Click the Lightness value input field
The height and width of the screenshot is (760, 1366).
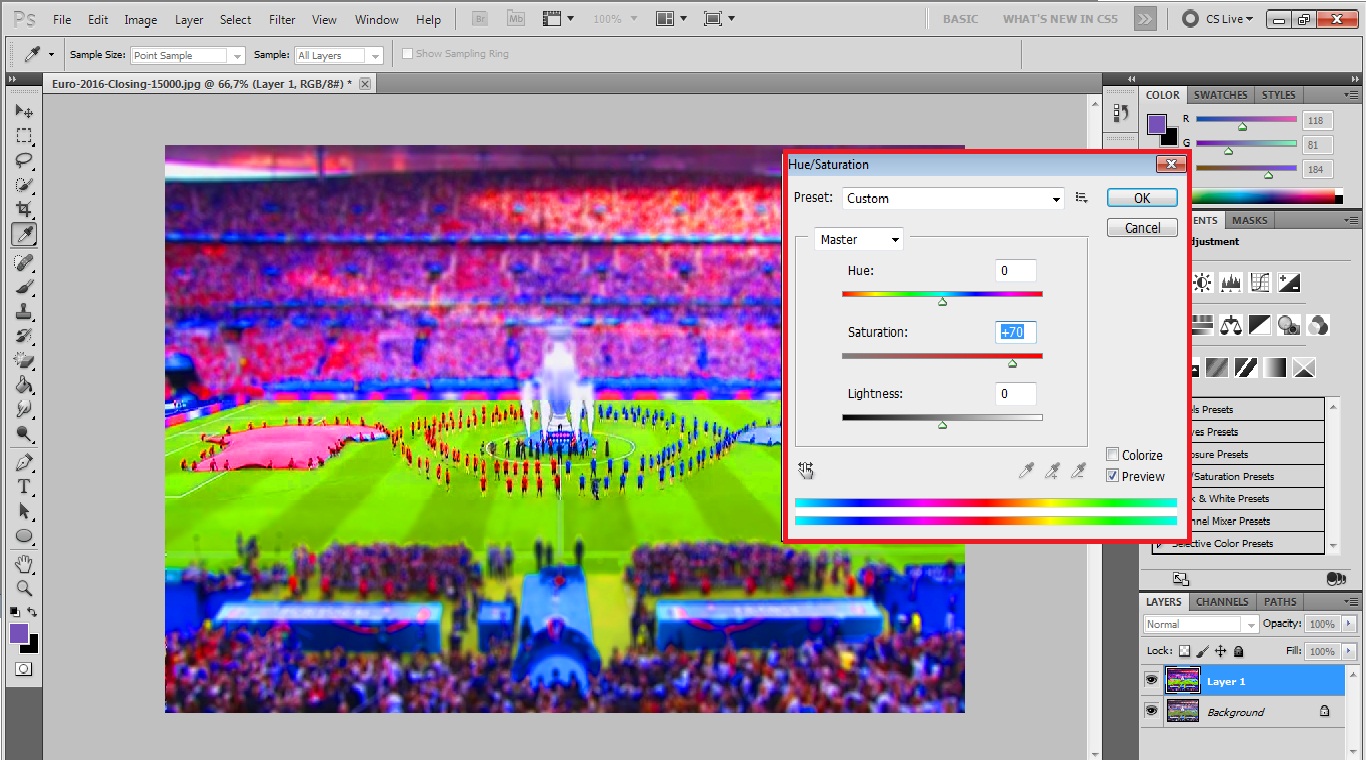(x=1015, y=394)
